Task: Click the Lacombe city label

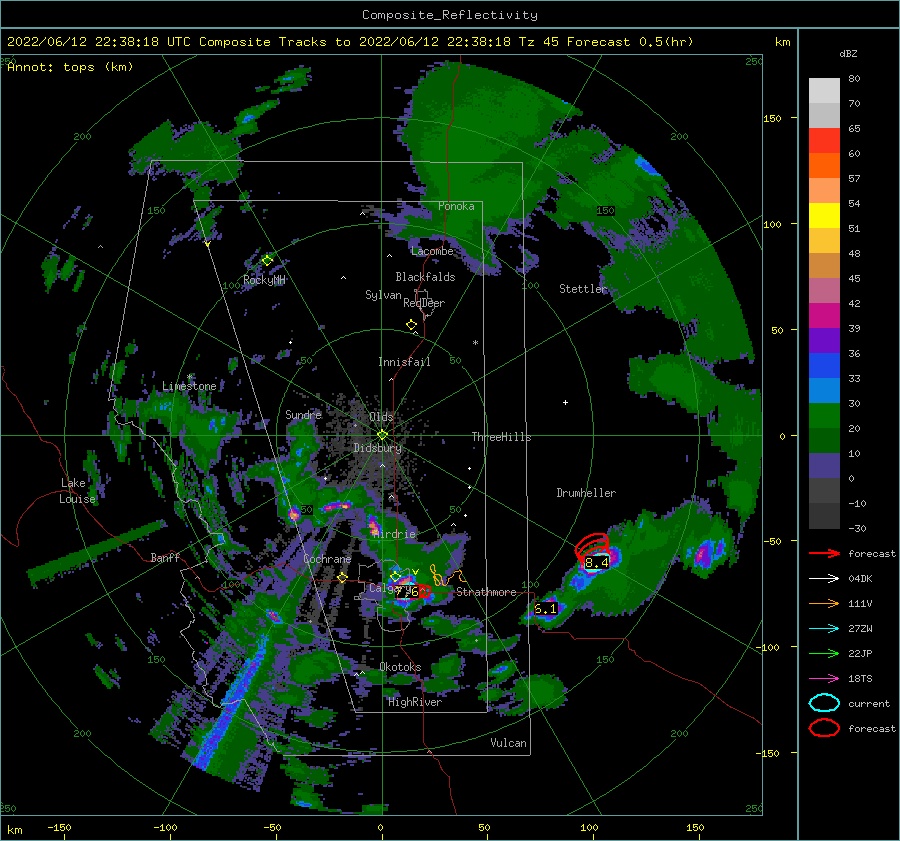Action: (x=432, y=251)
